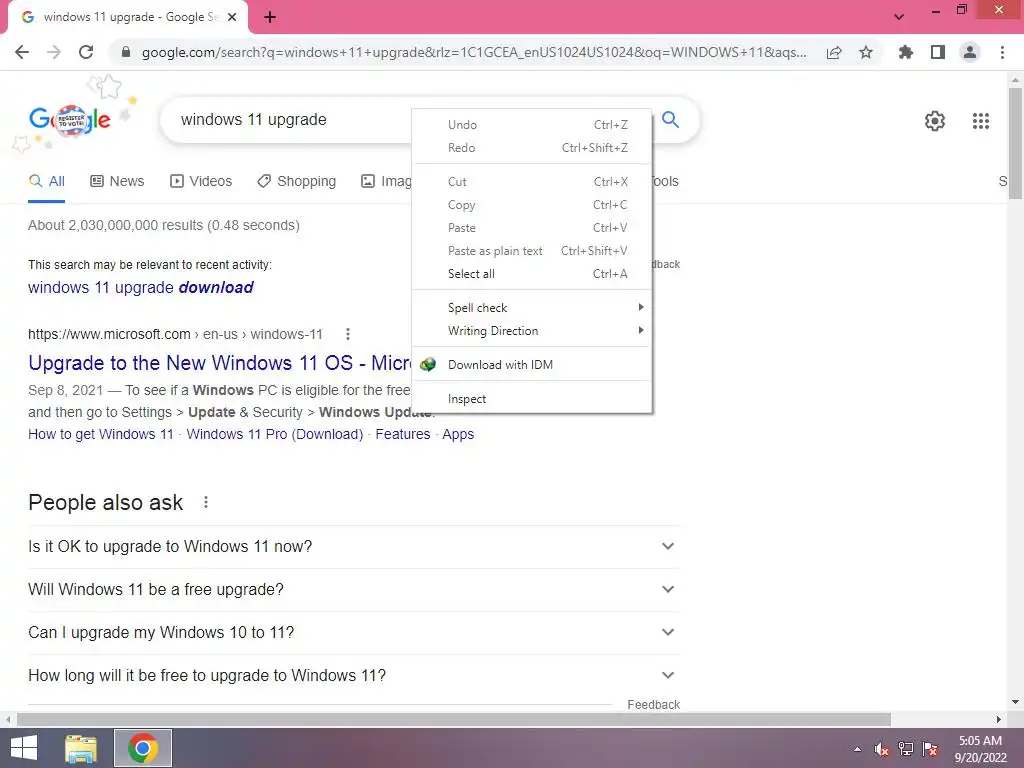Expand Is it OK to upgrade to Windows 11 now

[x=354, y=547]
